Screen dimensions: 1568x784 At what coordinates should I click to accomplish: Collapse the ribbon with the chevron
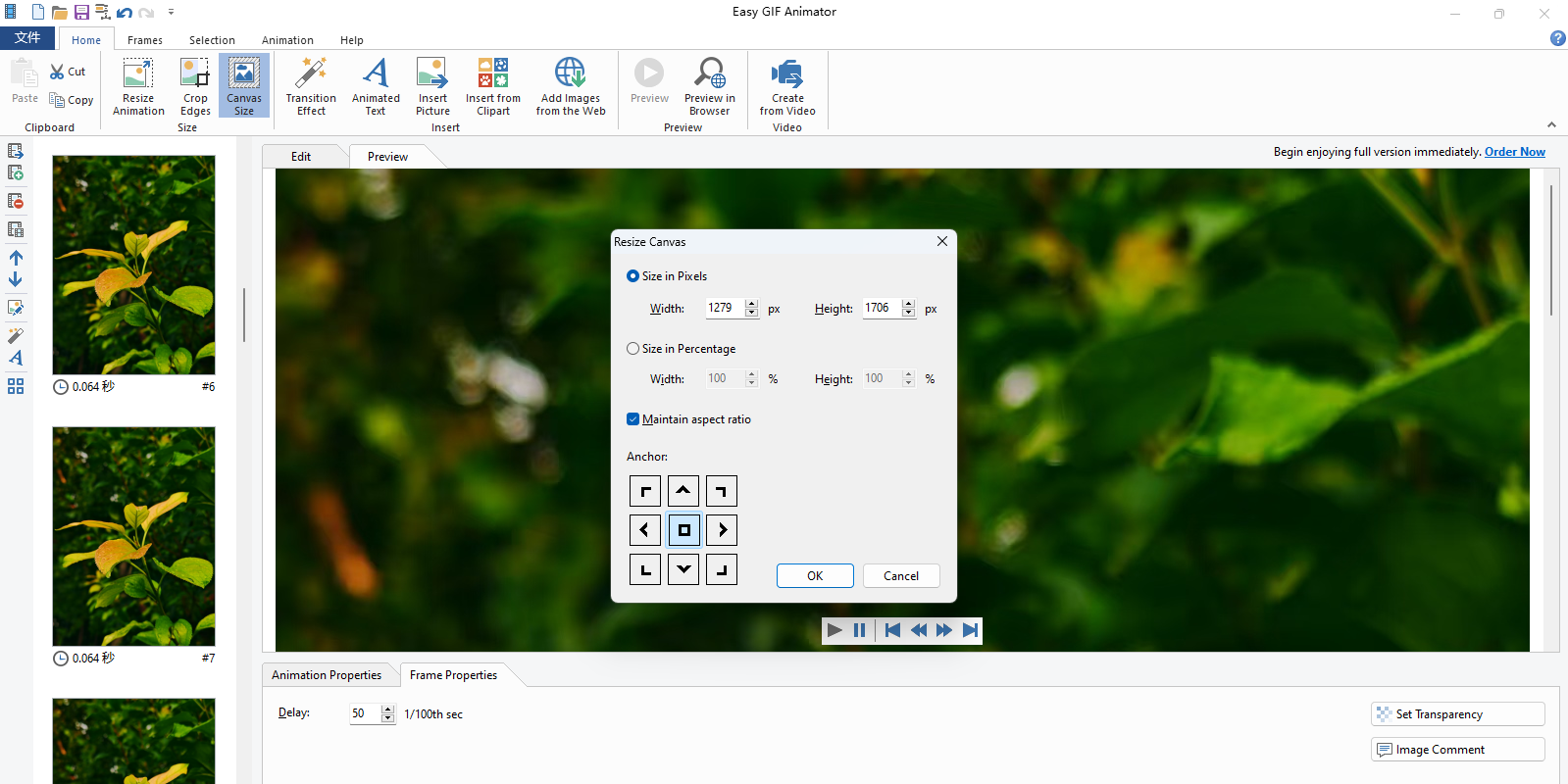click(x=1551, y=124)
